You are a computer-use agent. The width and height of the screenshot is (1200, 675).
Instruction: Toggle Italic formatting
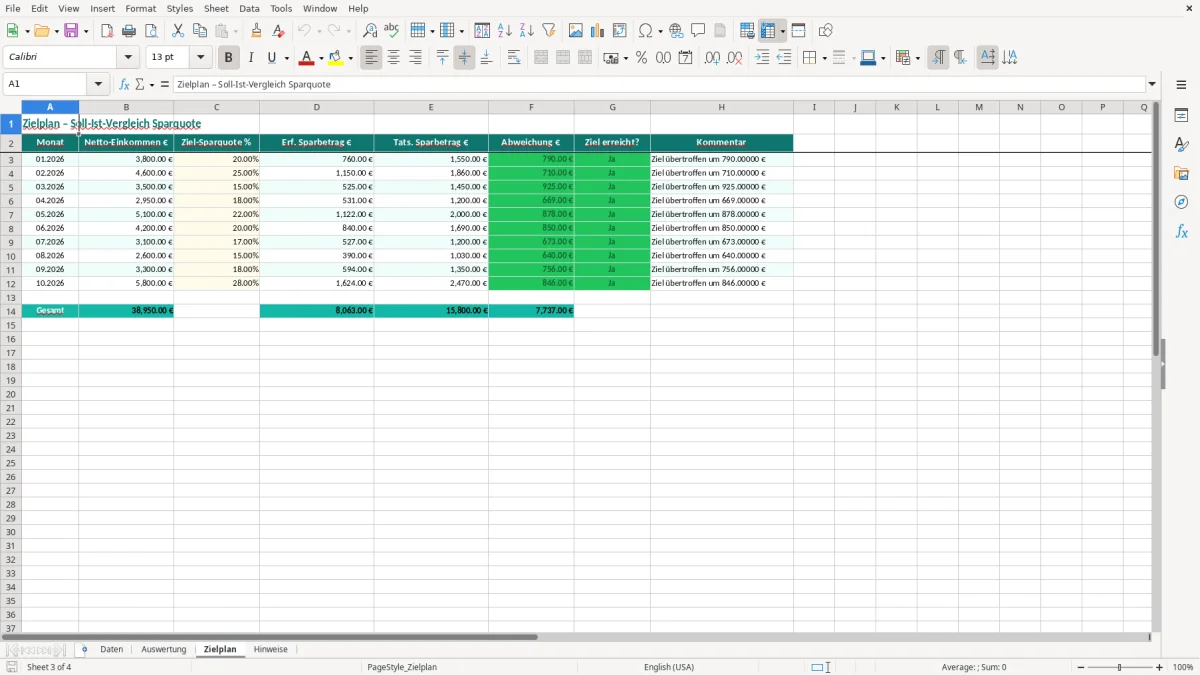(251, 58)
